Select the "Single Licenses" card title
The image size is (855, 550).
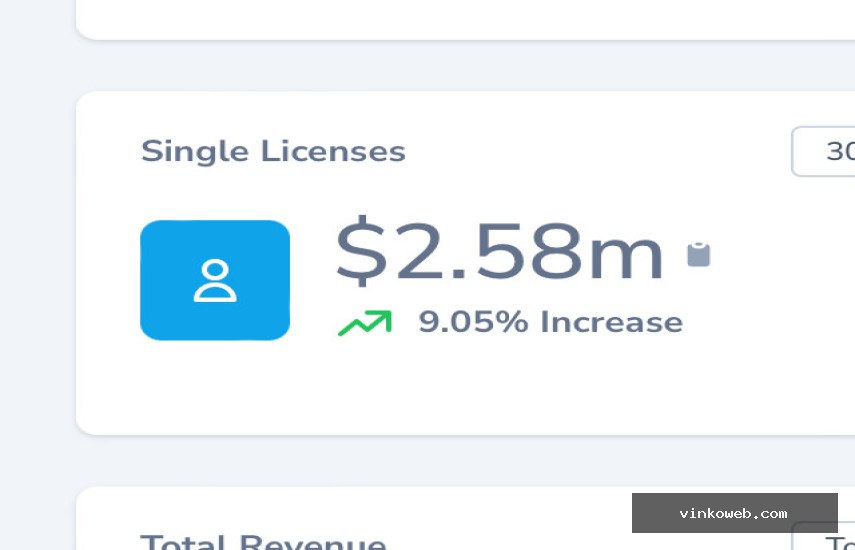click(273, 151)
